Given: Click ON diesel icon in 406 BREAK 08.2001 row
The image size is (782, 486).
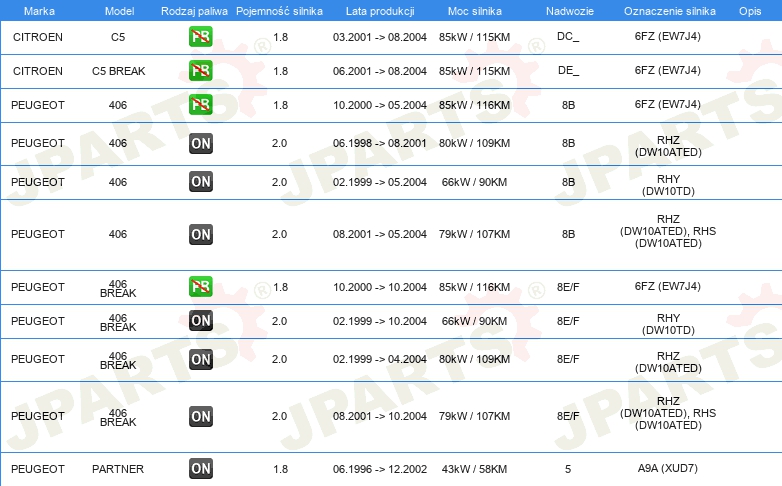Looking at the screenshot, I should point(201,417).
